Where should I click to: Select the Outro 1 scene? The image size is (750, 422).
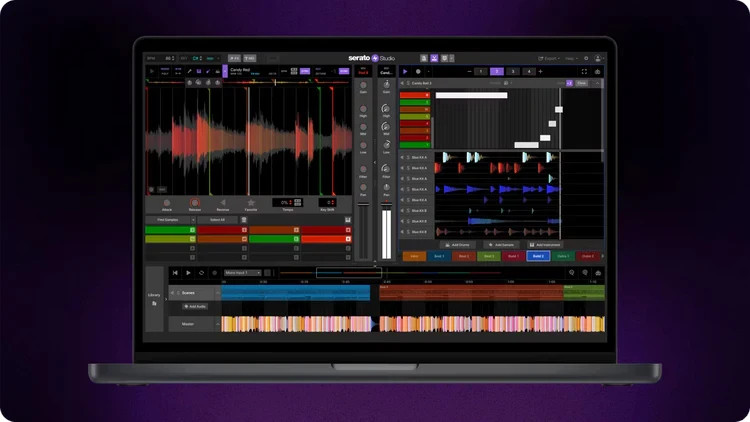(x=563, y=256)
